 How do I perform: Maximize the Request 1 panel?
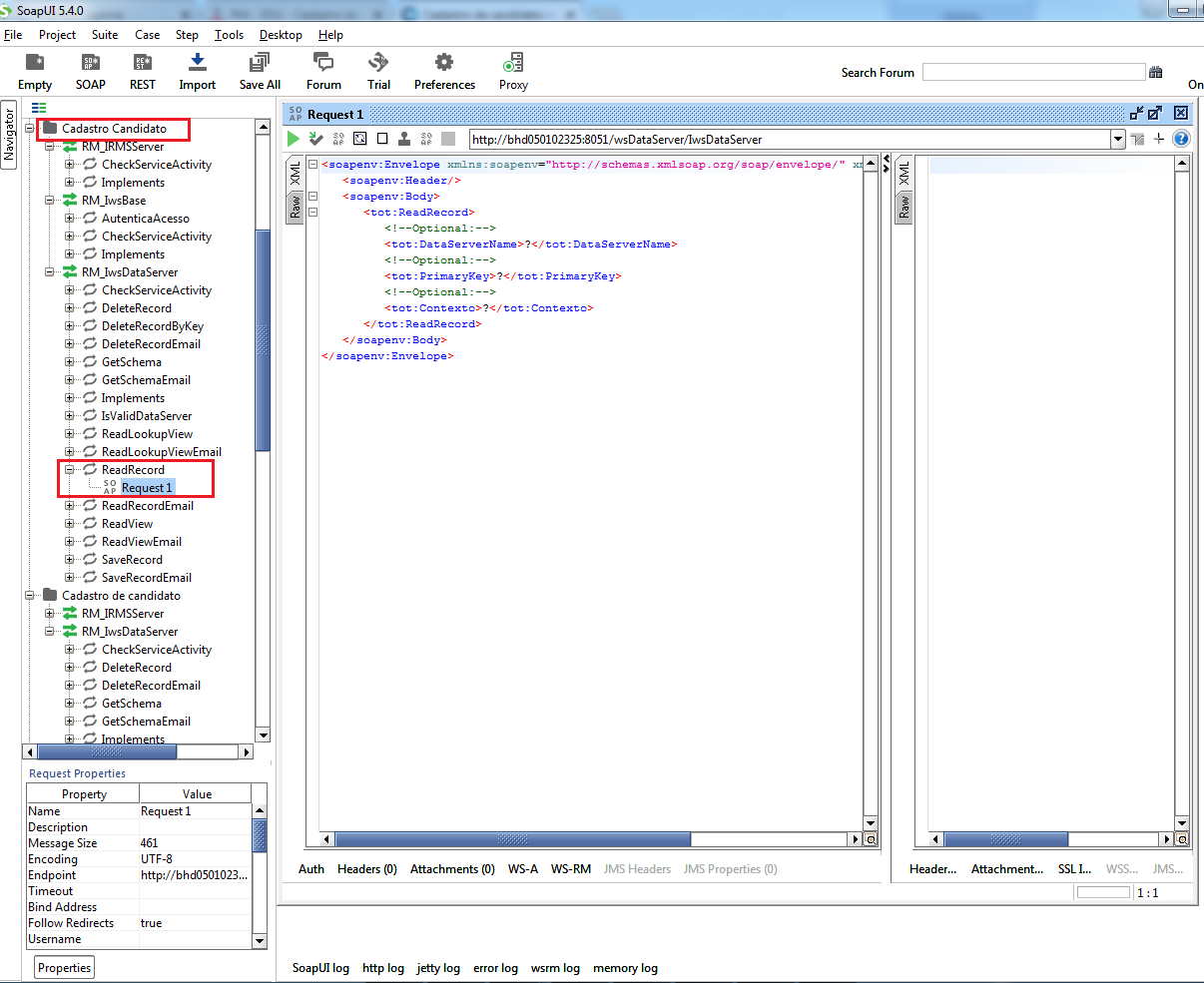click(x=1155, y=113)
